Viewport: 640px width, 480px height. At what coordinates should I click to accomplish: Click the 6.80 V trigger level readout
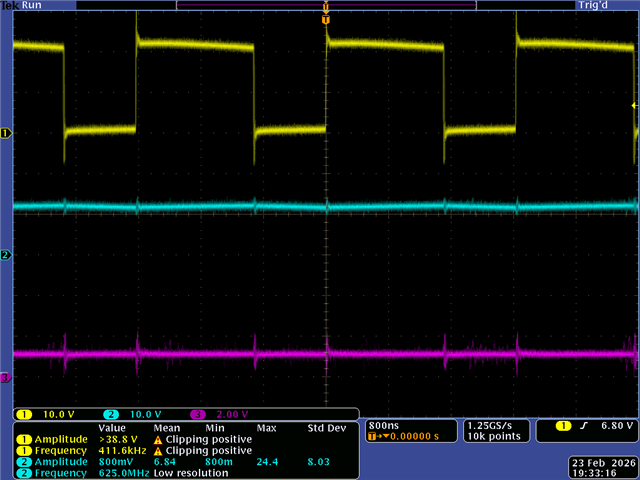(x=617, y=426)
